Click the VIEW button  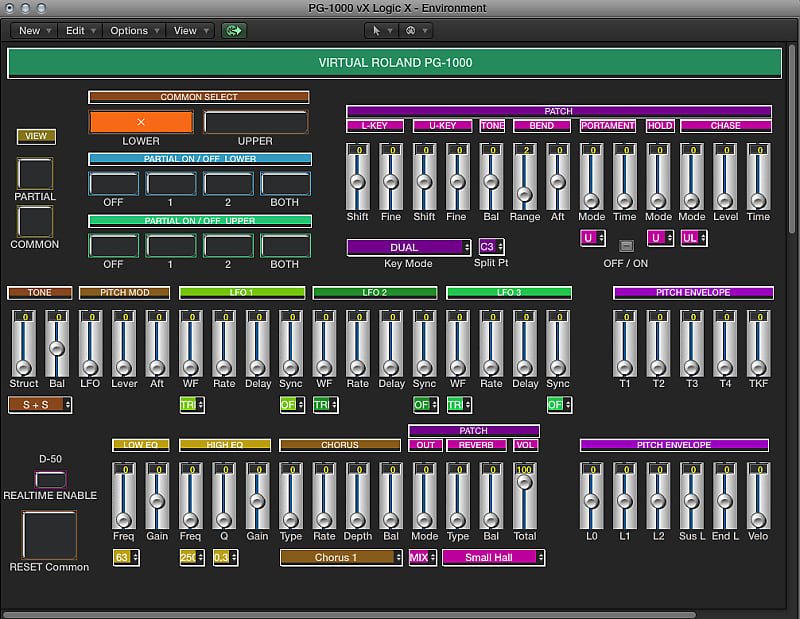[x=36, y=136]
